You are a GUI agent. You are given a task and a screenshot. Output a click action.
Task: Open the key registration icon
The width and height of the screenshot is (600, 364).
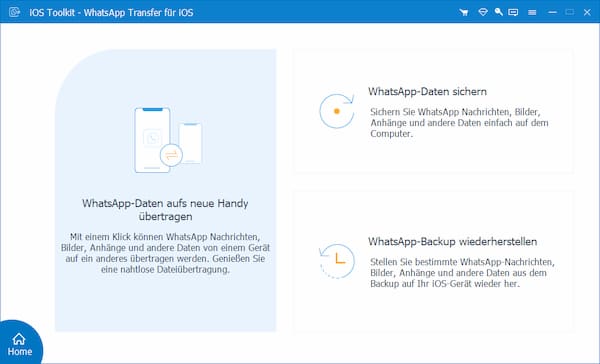498,12
